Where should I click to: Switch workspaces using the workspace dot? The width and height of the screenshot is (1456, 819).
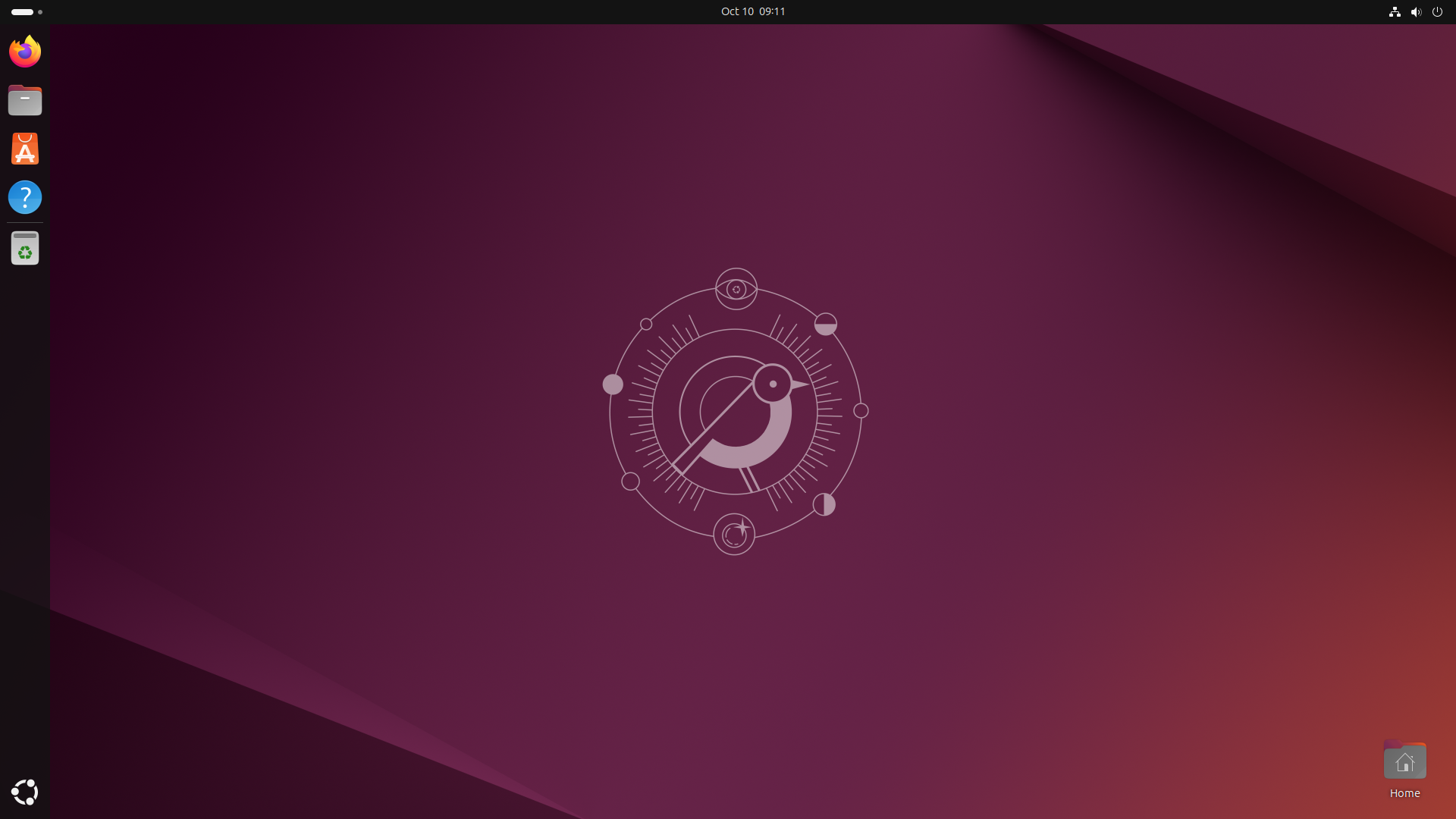point(39,11)
